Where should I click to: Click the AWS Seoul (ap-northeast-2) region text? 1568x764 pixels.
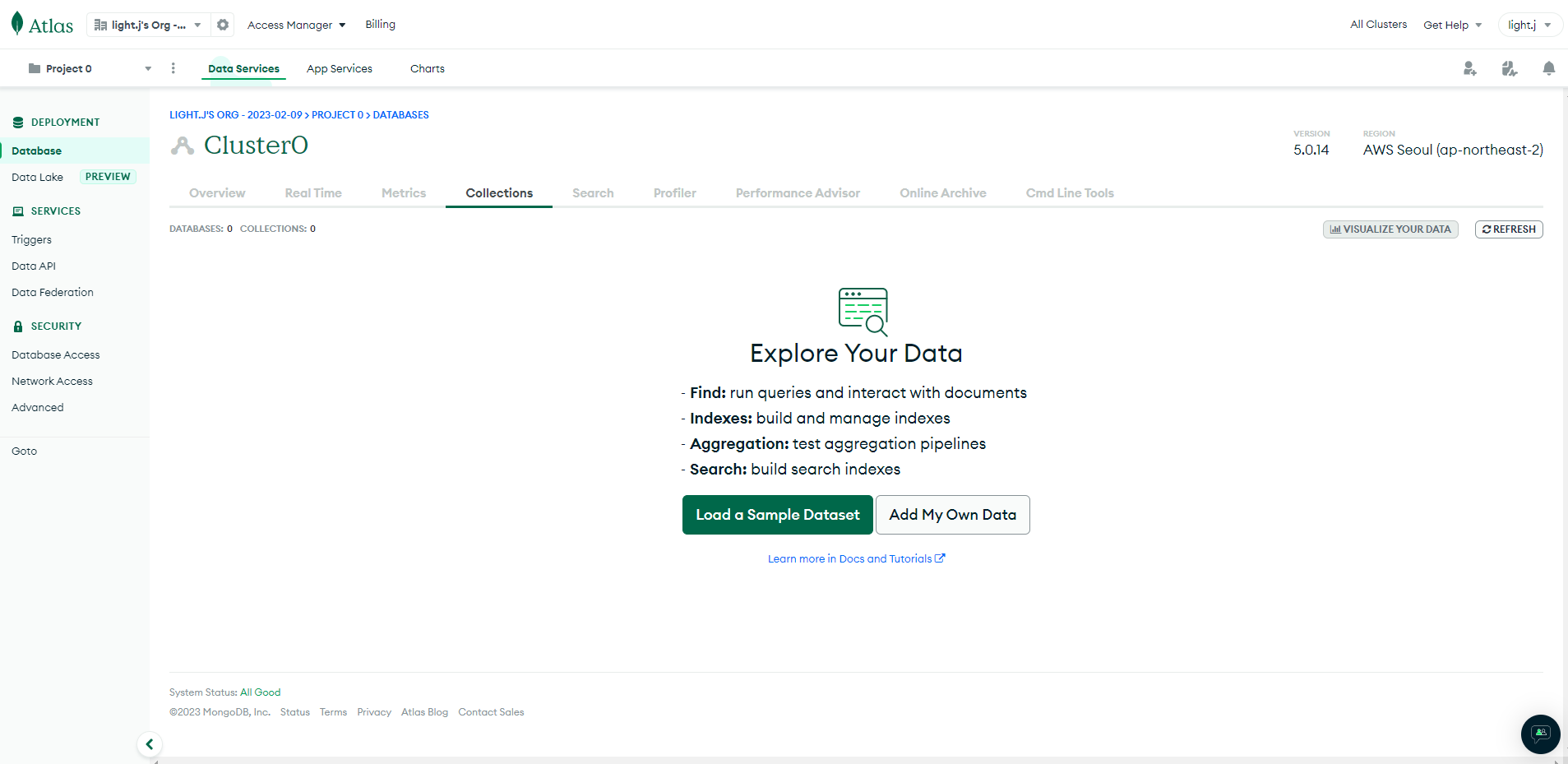pyautogui.click(x=1453, y=150)
